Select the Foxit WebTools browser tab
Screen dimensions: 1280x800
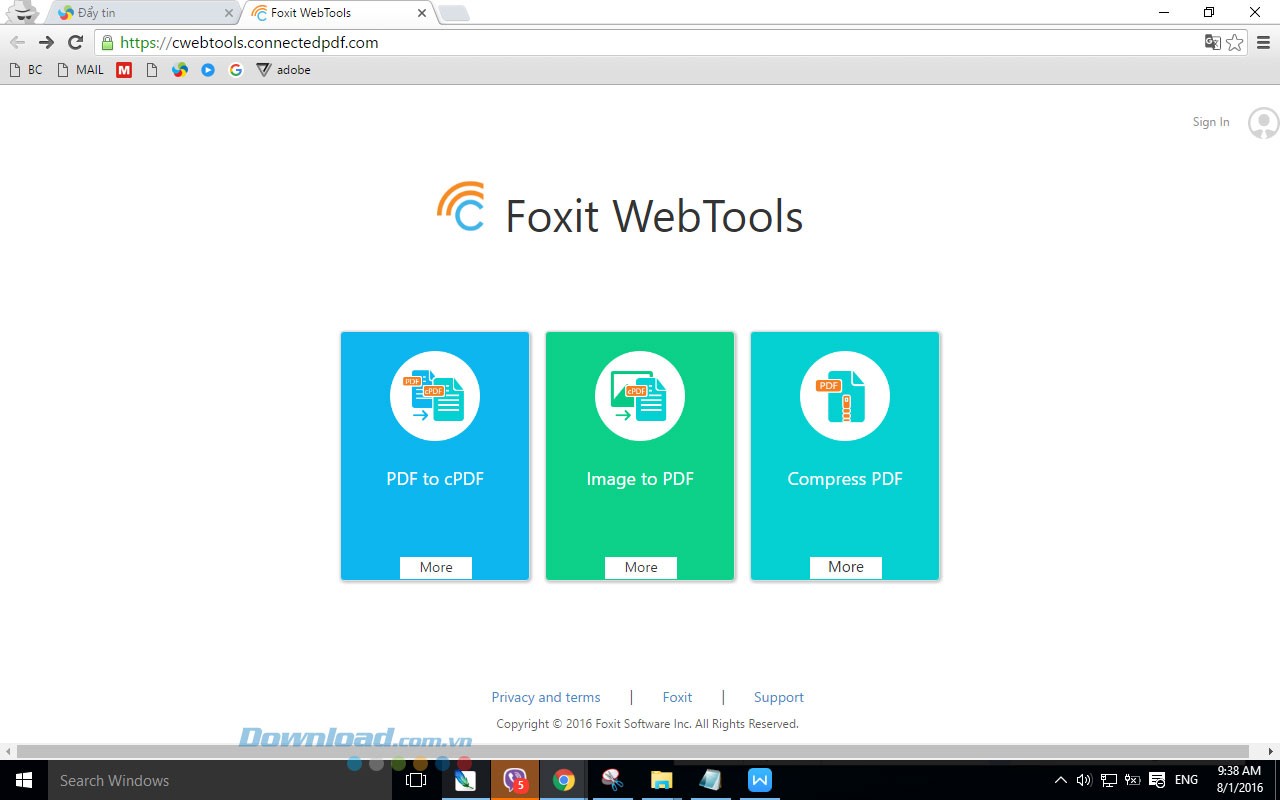tap(330, 13)
